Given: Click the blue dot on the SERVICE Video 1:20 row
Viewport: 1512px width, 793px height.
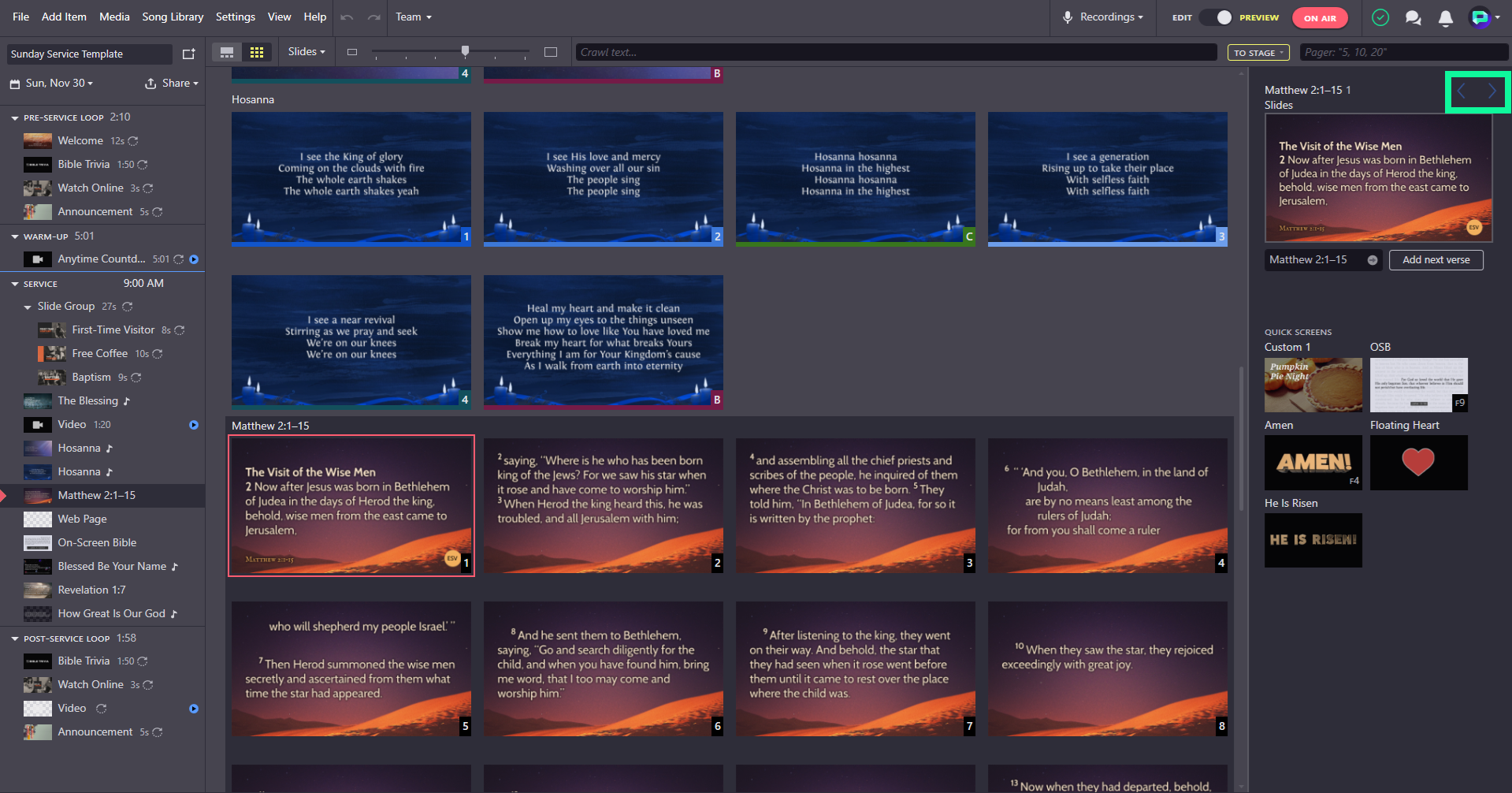Looking at the screenshot, I should pyautogui.click(x=194, y=425).
